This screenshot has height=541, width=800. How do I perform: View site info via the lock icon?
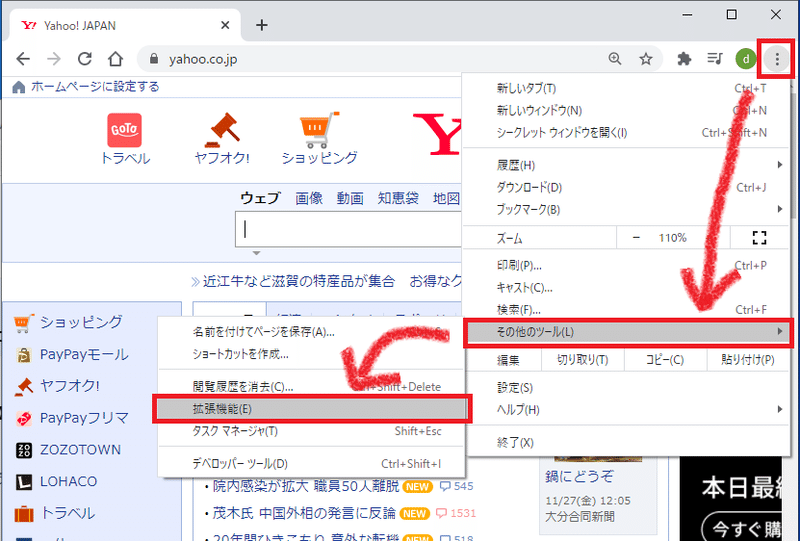(x=154, y=59)
